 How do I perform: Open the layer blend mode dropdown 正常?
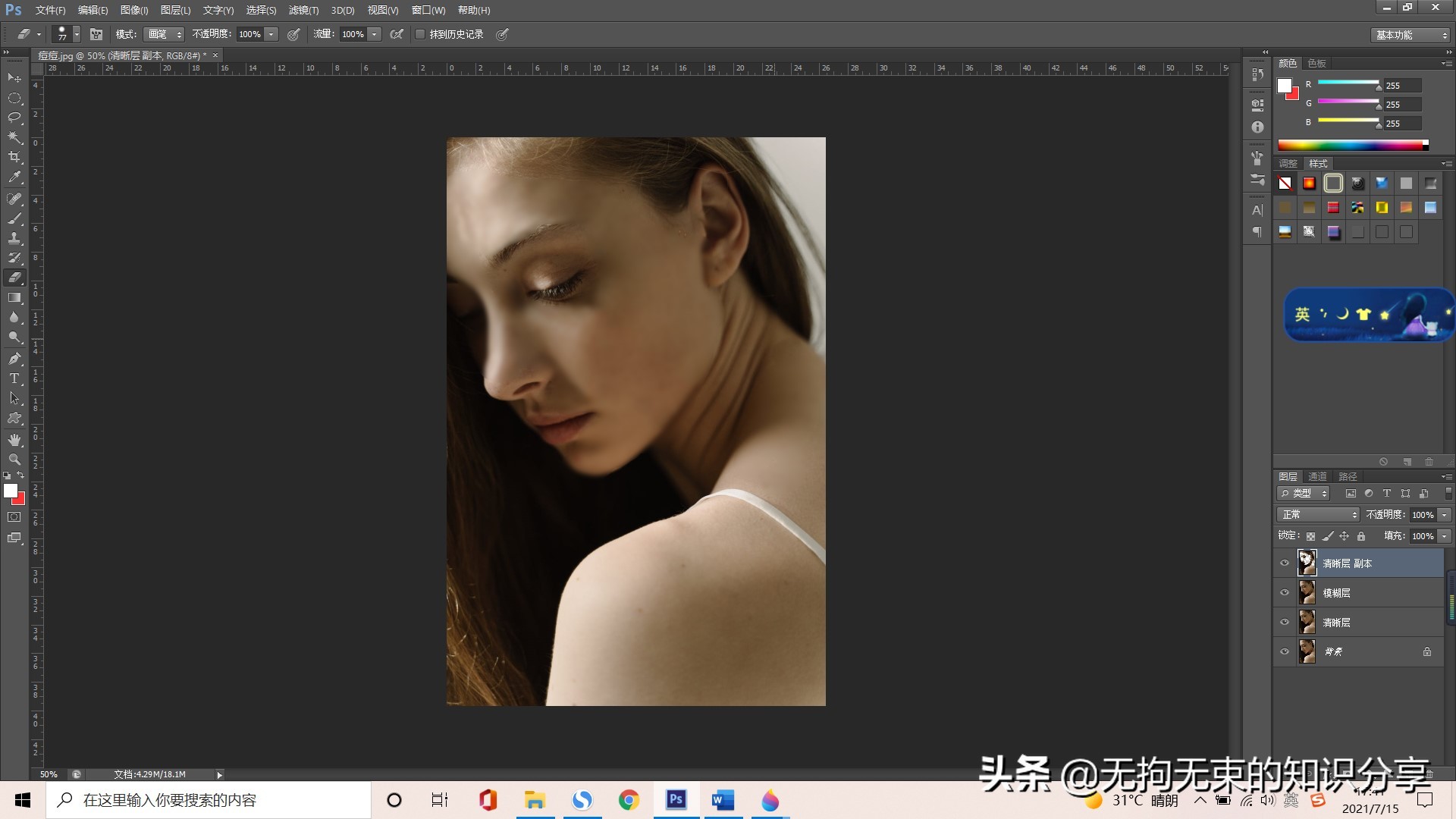point(1318,515)
